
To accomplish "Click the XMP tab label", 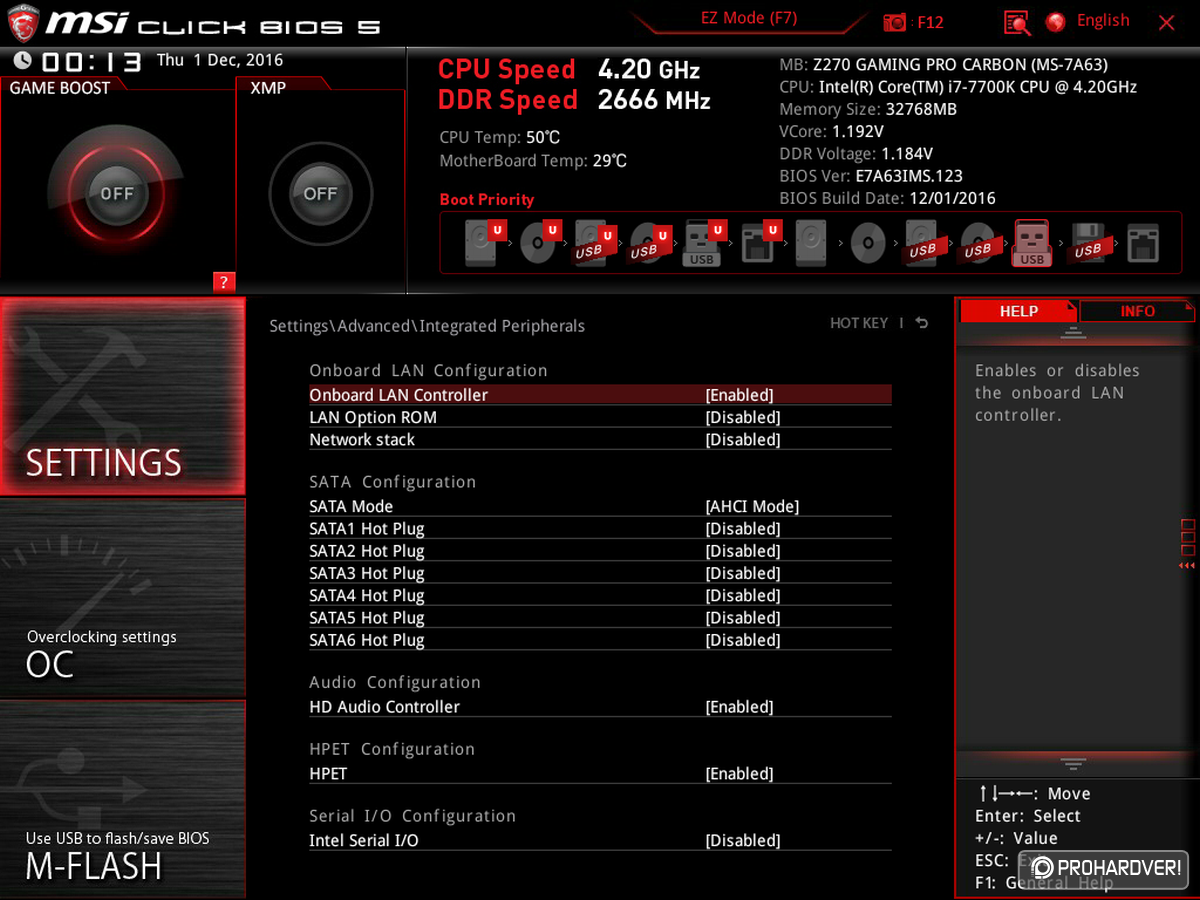I will tap(268, 88).
